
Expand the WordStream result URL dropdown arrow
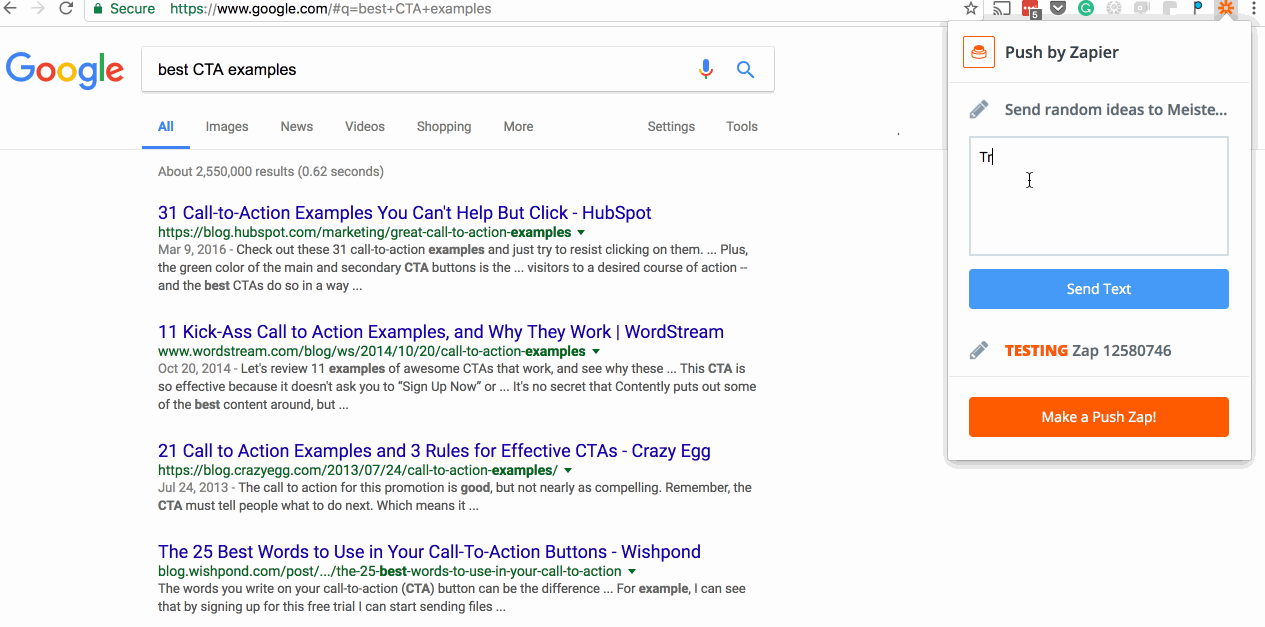coord(596,351)
